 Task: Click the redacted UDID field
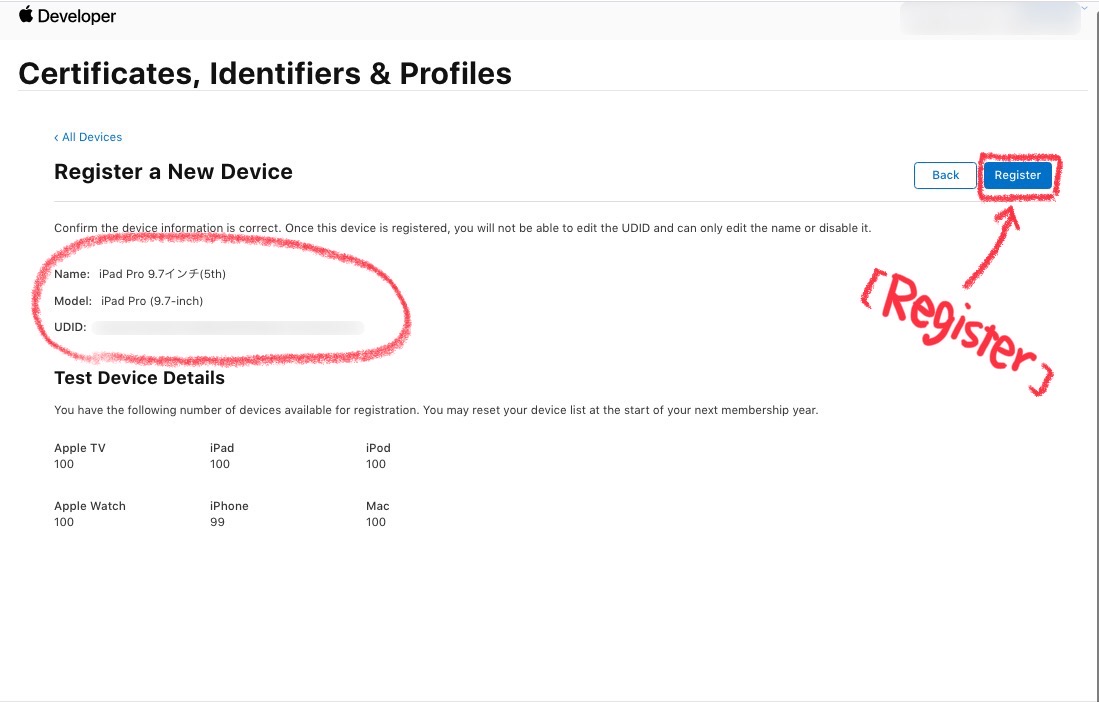[228, 327]
